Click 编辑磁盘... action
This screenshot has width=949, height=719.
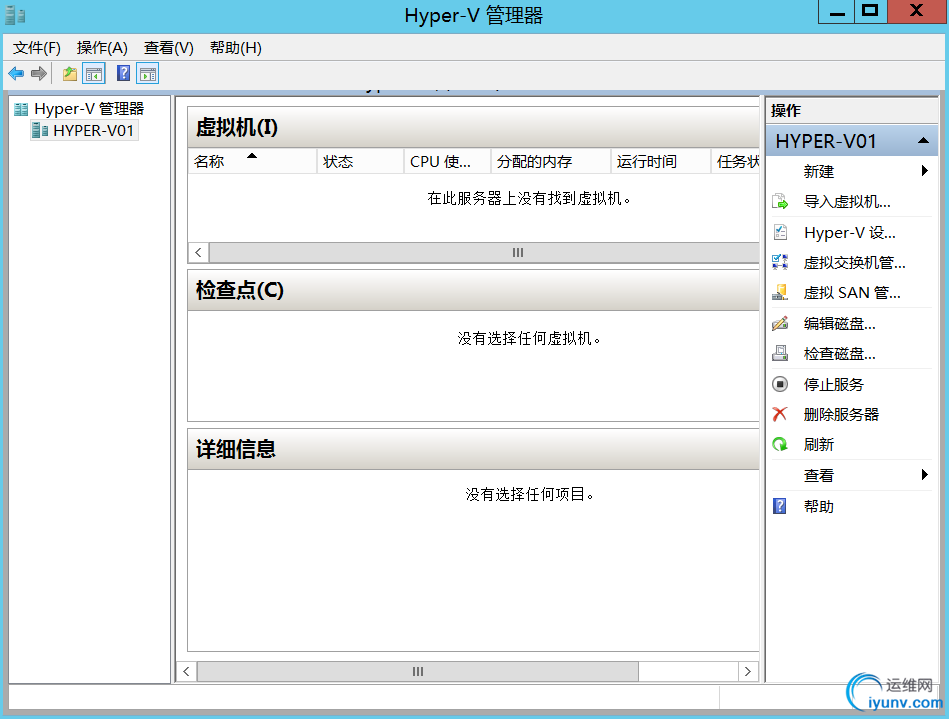tap(839, 324)
